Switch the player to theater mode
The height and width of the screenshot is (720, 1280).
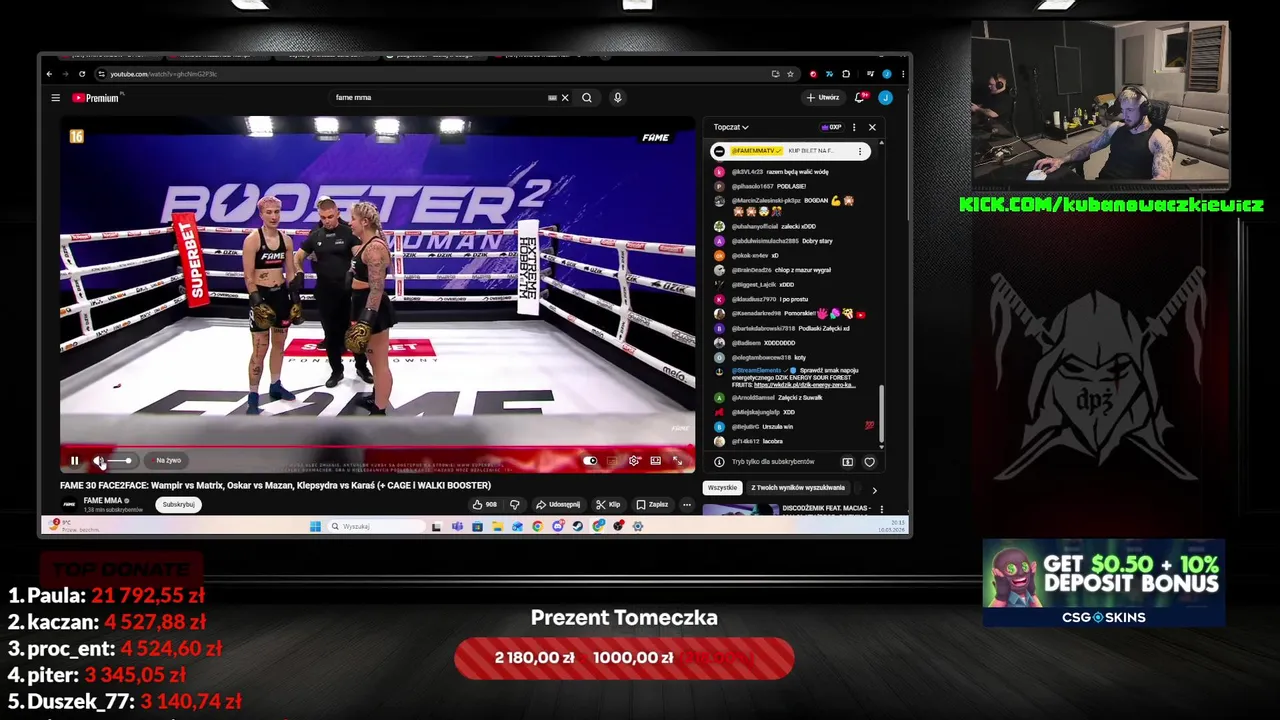click(x=656, y=461)
